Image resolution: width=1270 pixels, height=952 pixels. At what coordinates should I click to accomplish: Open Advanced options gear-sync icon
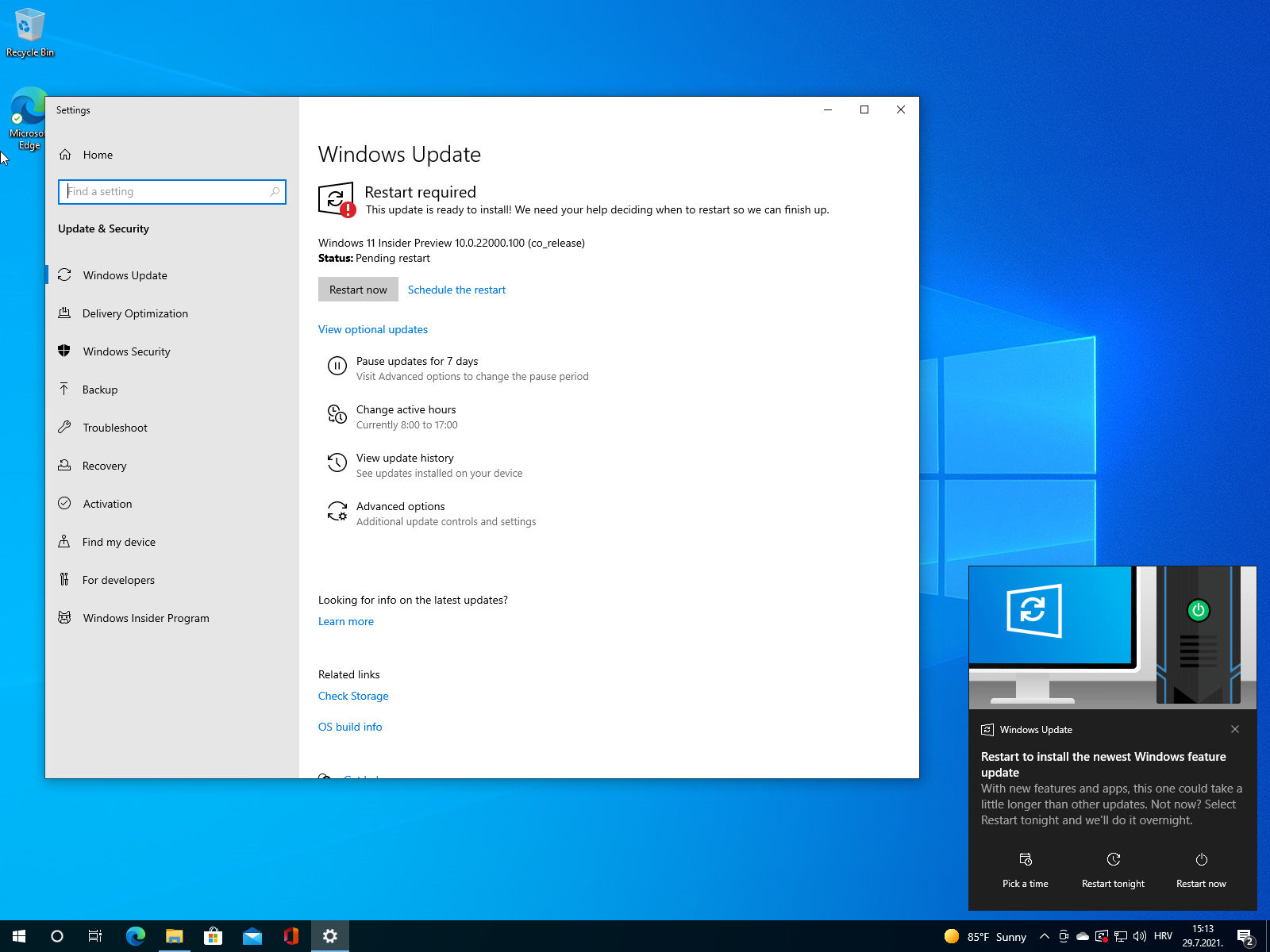337,511
